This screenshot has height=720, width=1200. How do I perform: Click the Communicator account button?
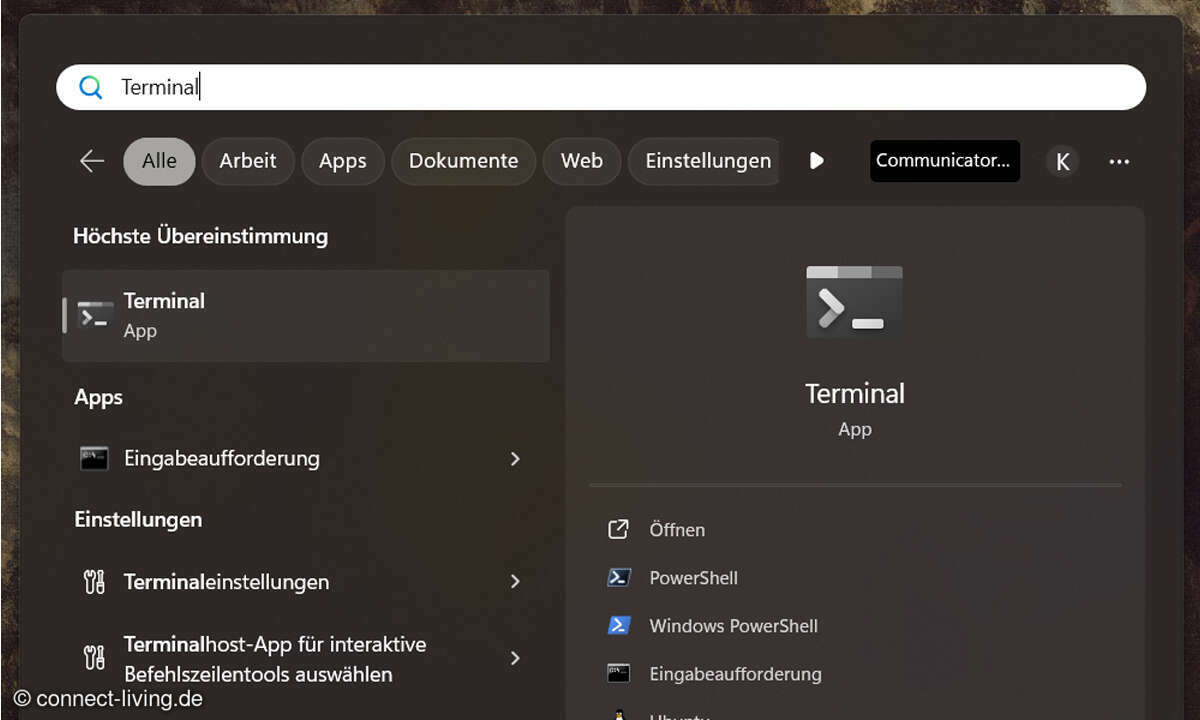click(945, 161)
